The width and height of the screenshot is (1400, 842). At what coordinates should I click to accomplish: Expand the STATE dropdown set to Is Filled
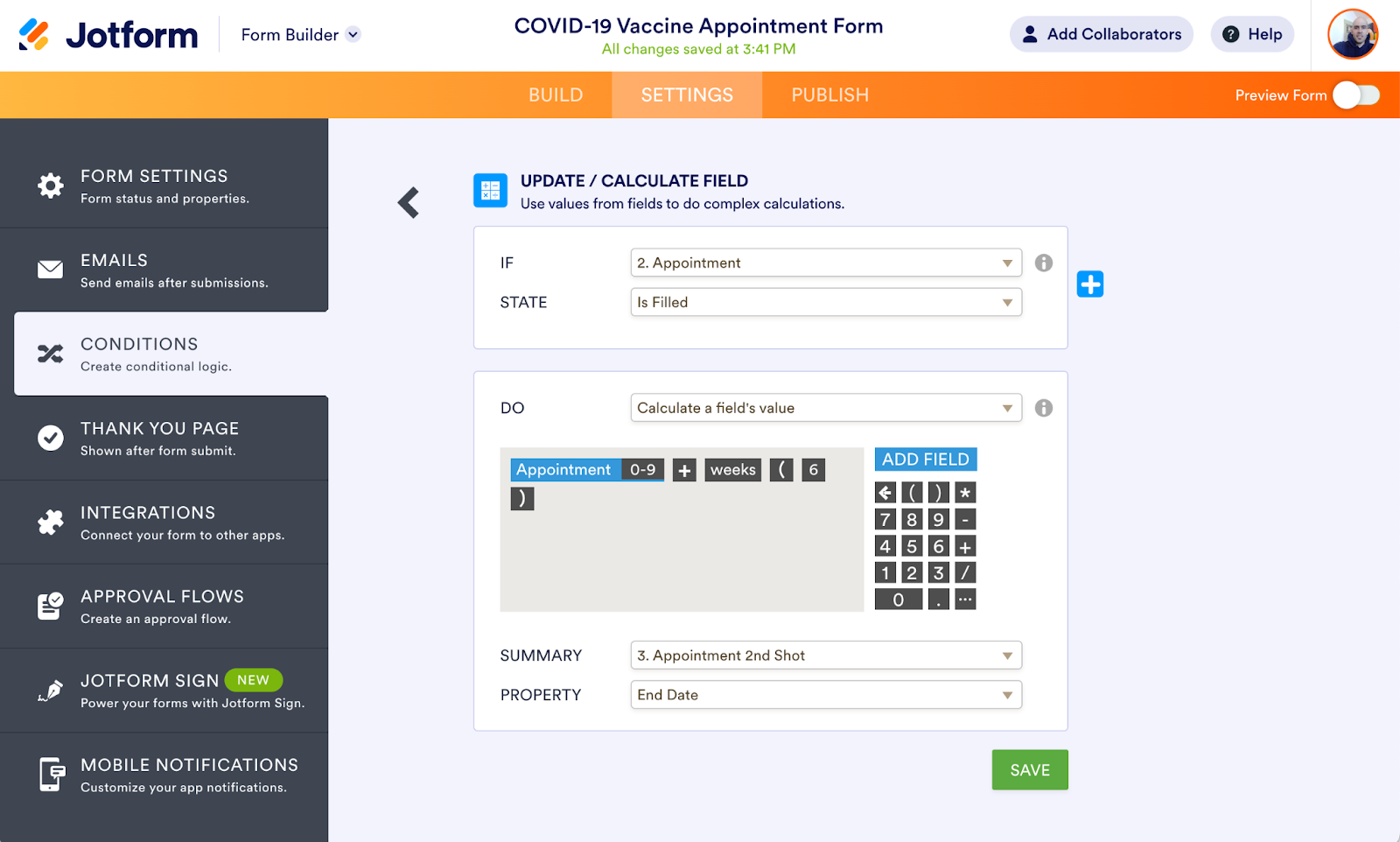[825, 303]
